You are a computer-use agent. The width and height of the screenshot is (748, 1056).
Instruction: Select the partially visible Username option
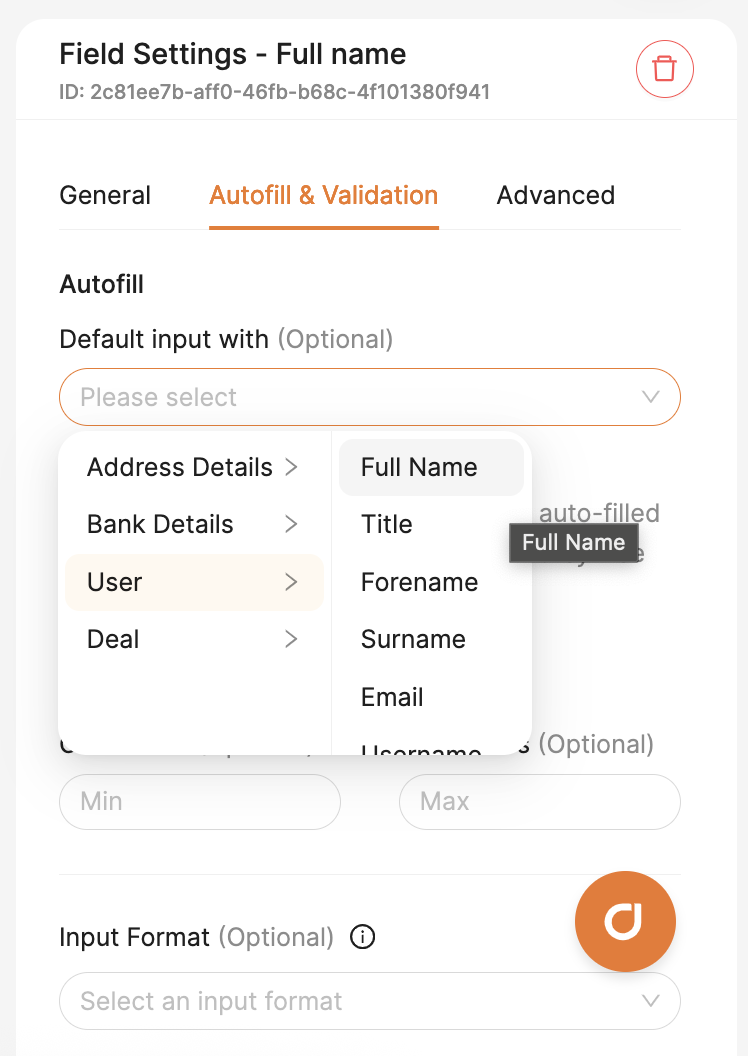click(x=421, y=748)
